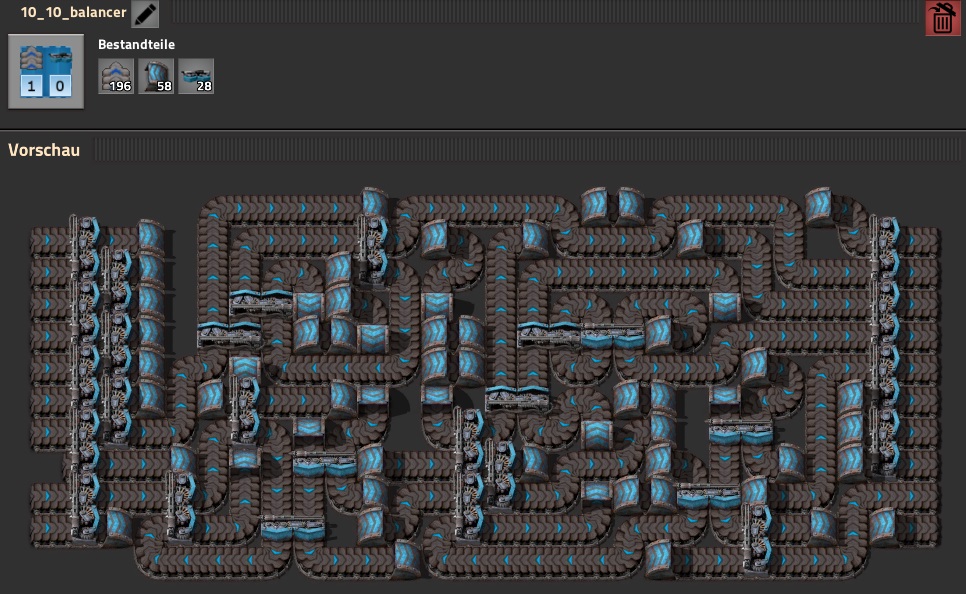Click the bottom-right output belt in preview
The image size is (966, 594).
tap(925, 527)
